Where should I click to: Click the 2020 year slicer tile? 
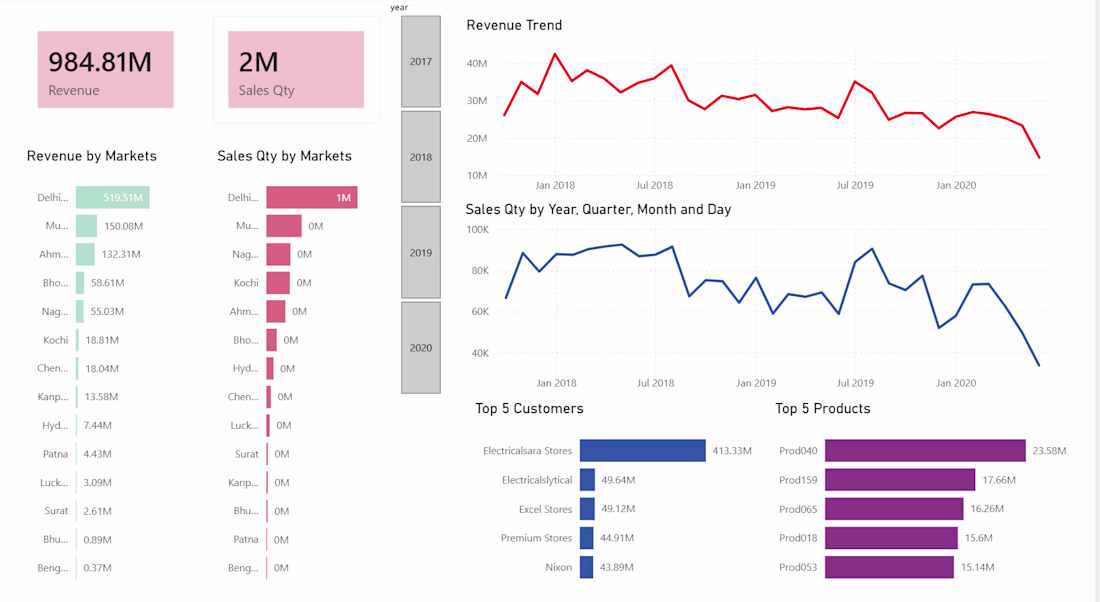pos(421,347)
